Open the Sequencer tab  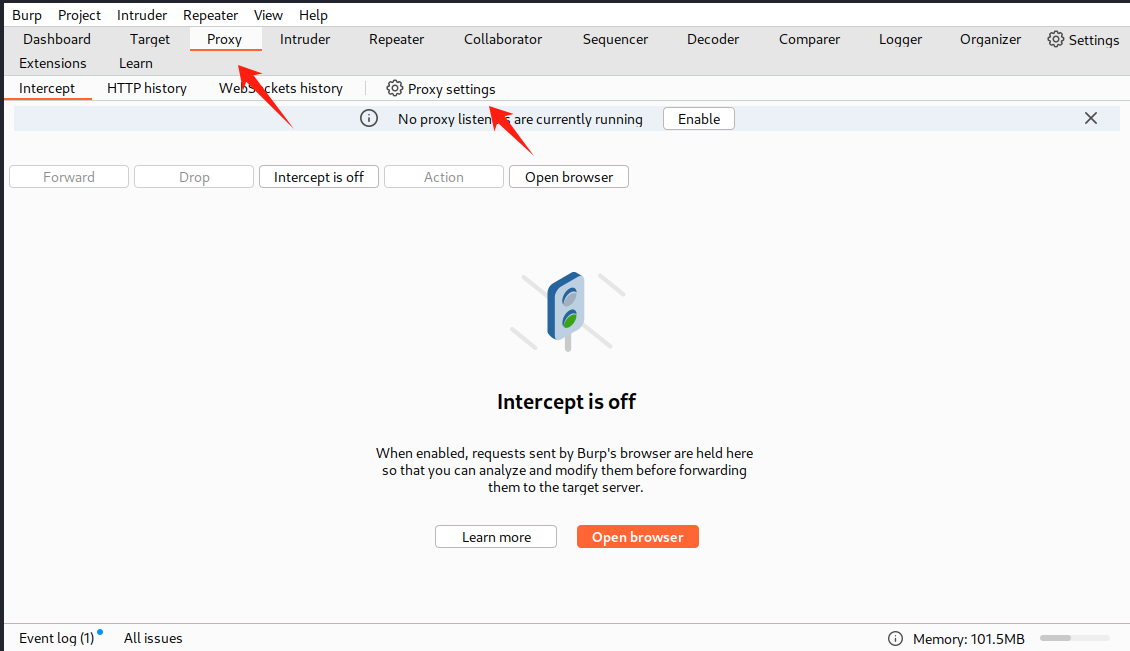615,39
